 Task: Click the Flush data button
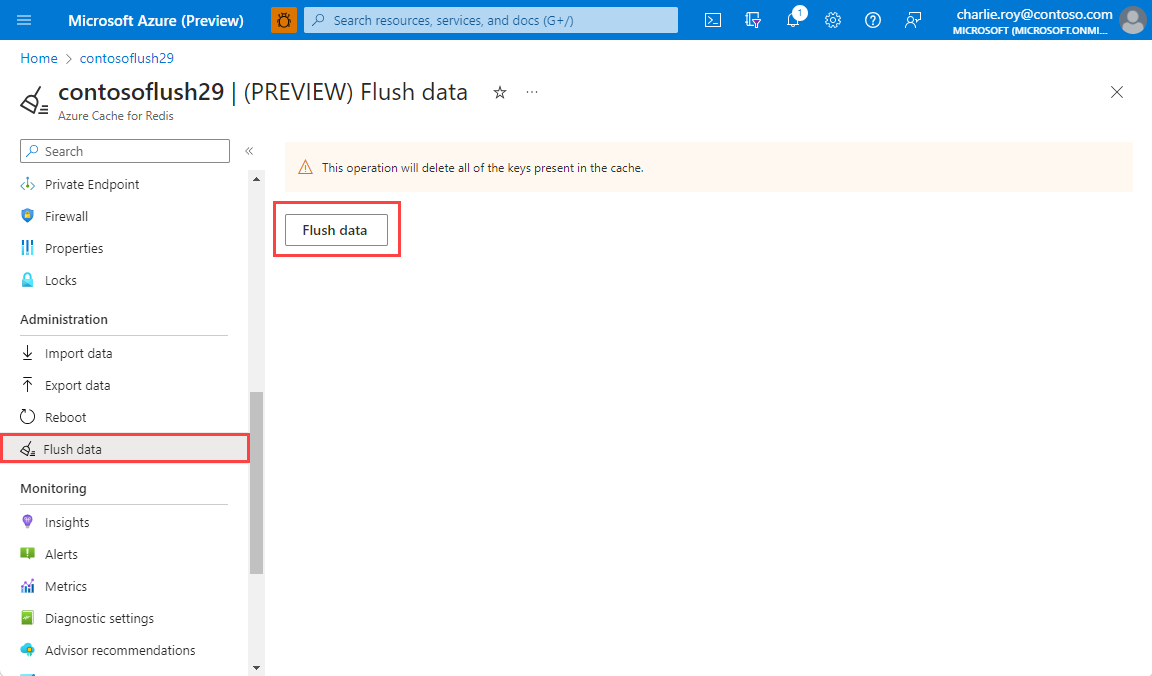click(335, 229)
